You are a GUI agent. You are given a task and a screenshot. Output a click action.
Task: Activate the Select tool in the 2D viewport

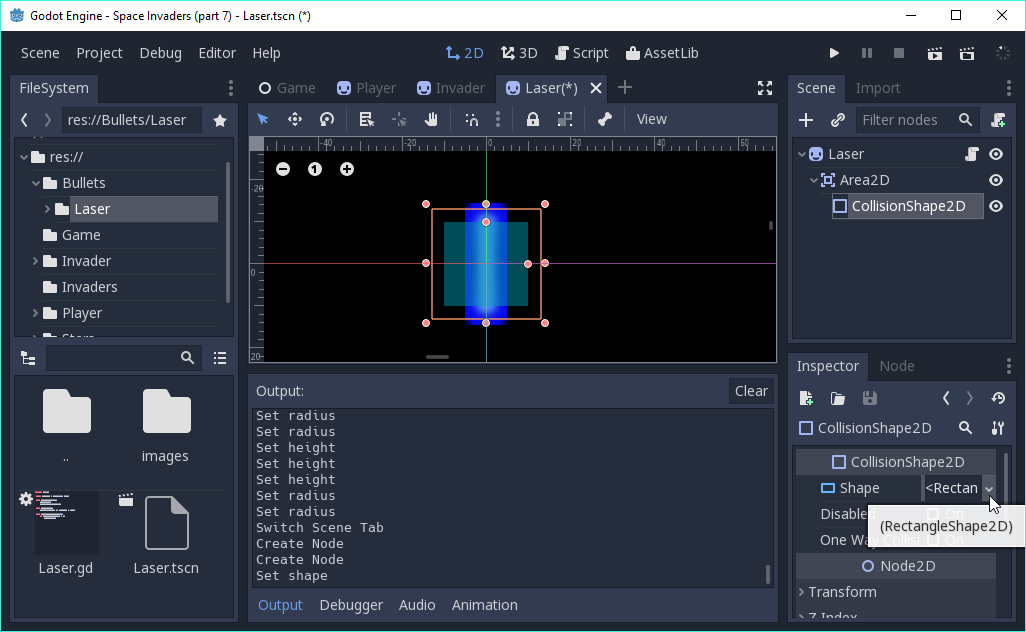tap(263, 119)
